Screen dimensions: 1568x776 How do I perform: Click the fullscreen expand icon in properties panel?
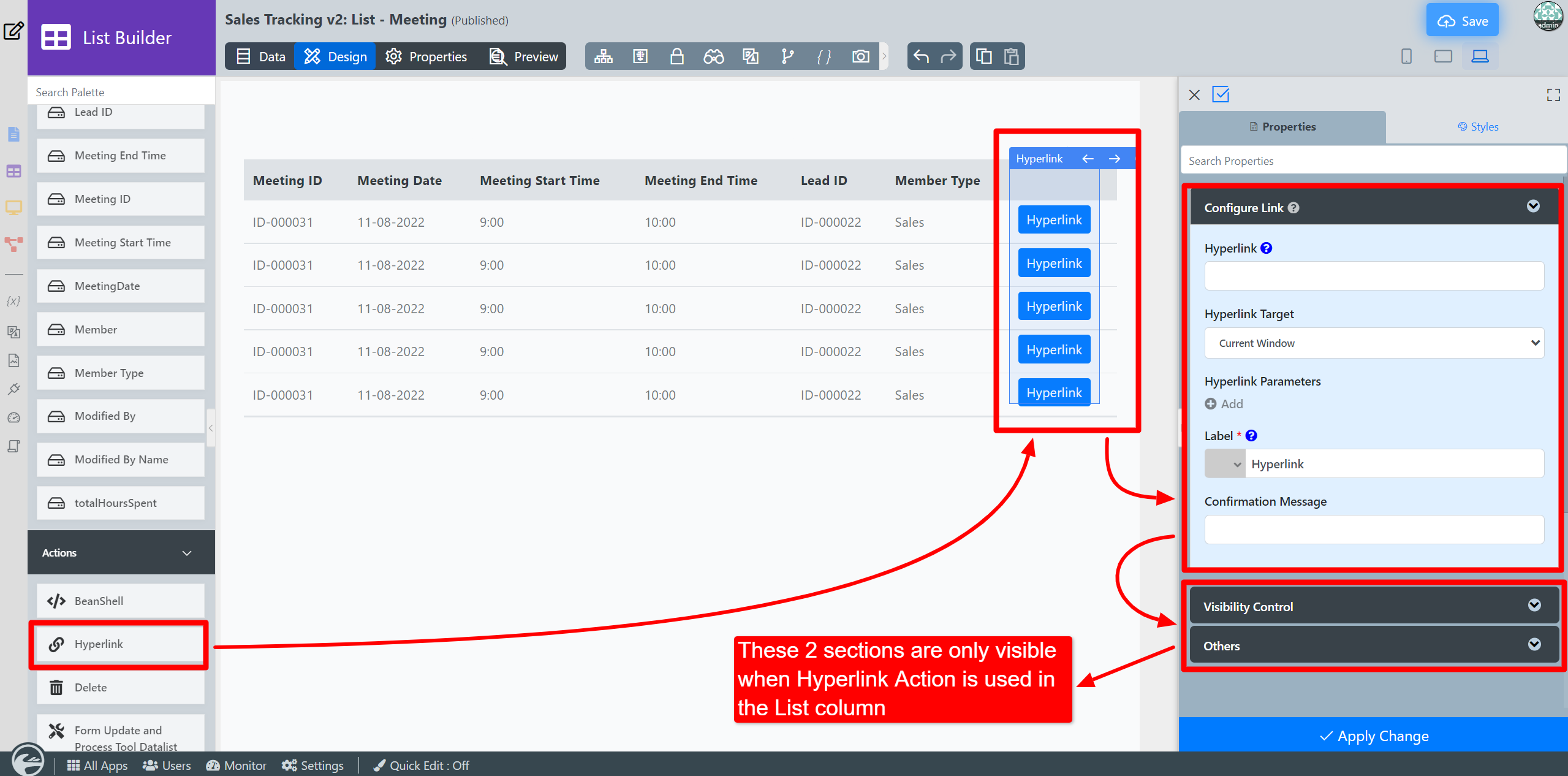tap(1553, 94)
